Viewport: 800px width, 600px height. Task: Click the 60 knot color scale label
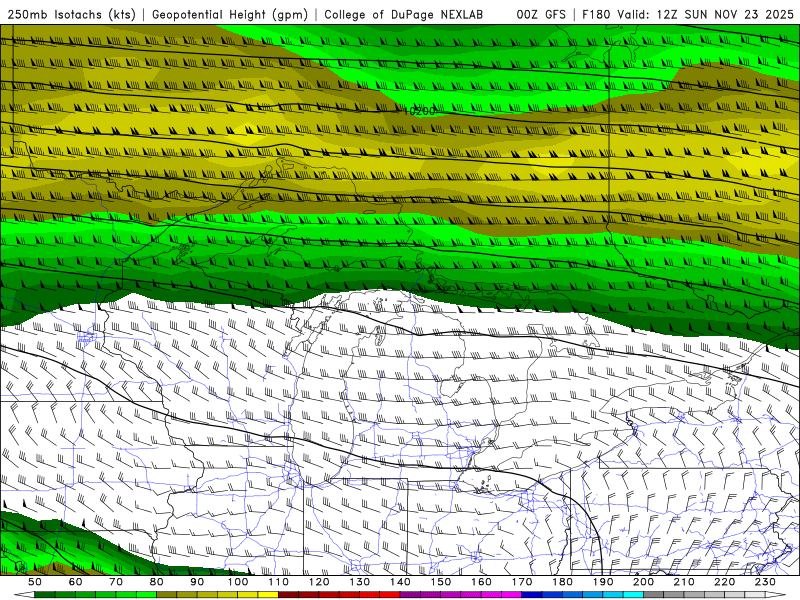[76, 582]
